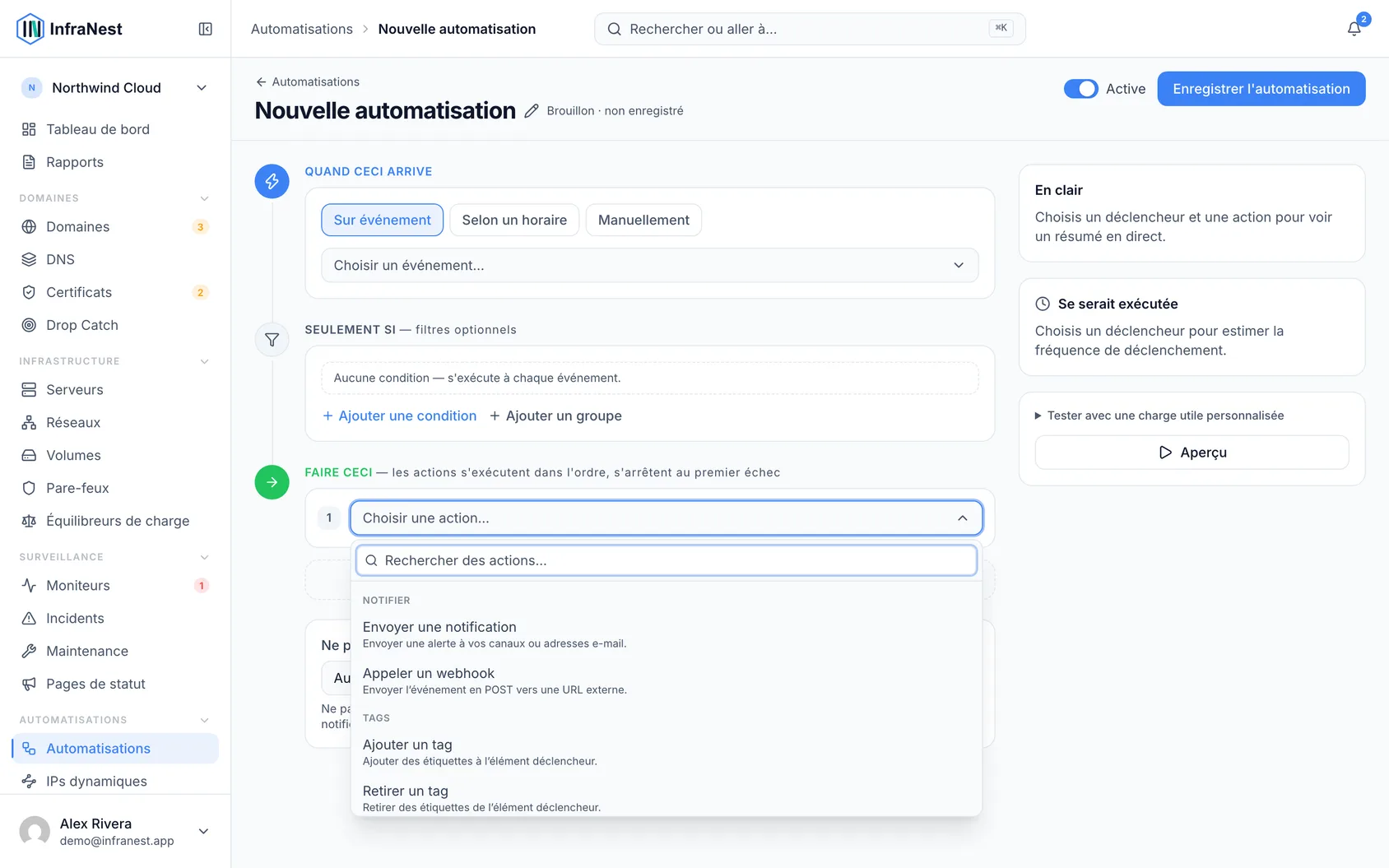The image size is (1389, 868).
Task: Click the Pare-feux shield icon
Action: click(29, 488)
